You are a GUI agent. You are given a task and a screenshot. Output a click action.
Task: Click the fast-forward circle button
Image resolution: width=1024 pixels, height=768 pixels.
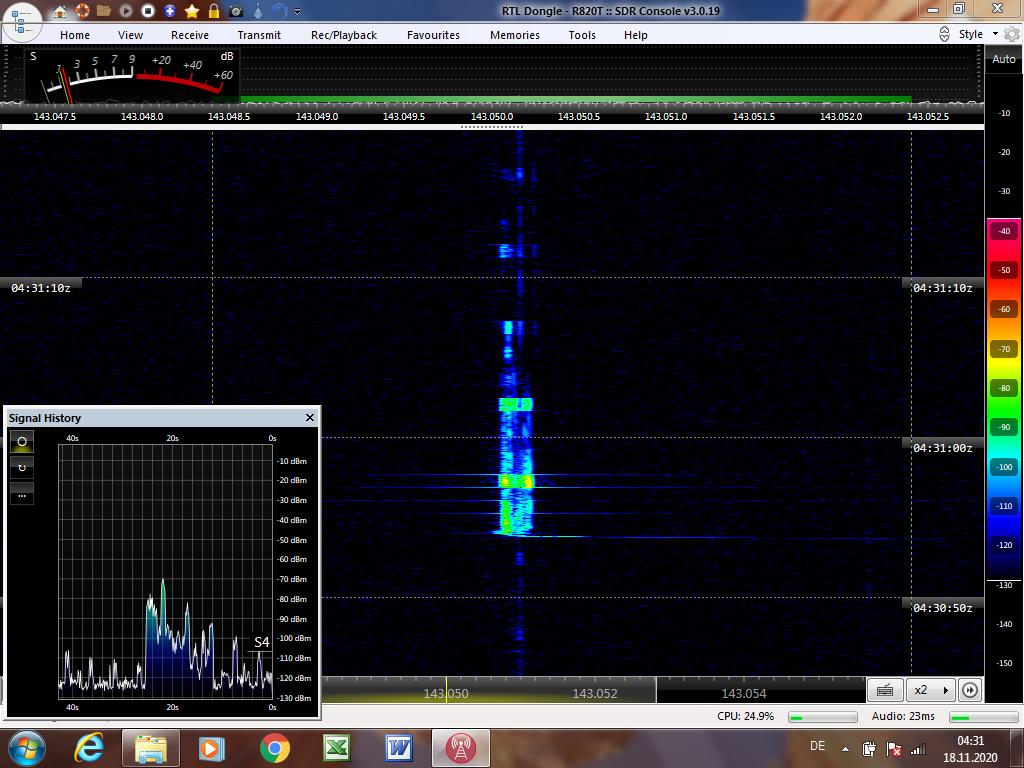click(970, 690)
